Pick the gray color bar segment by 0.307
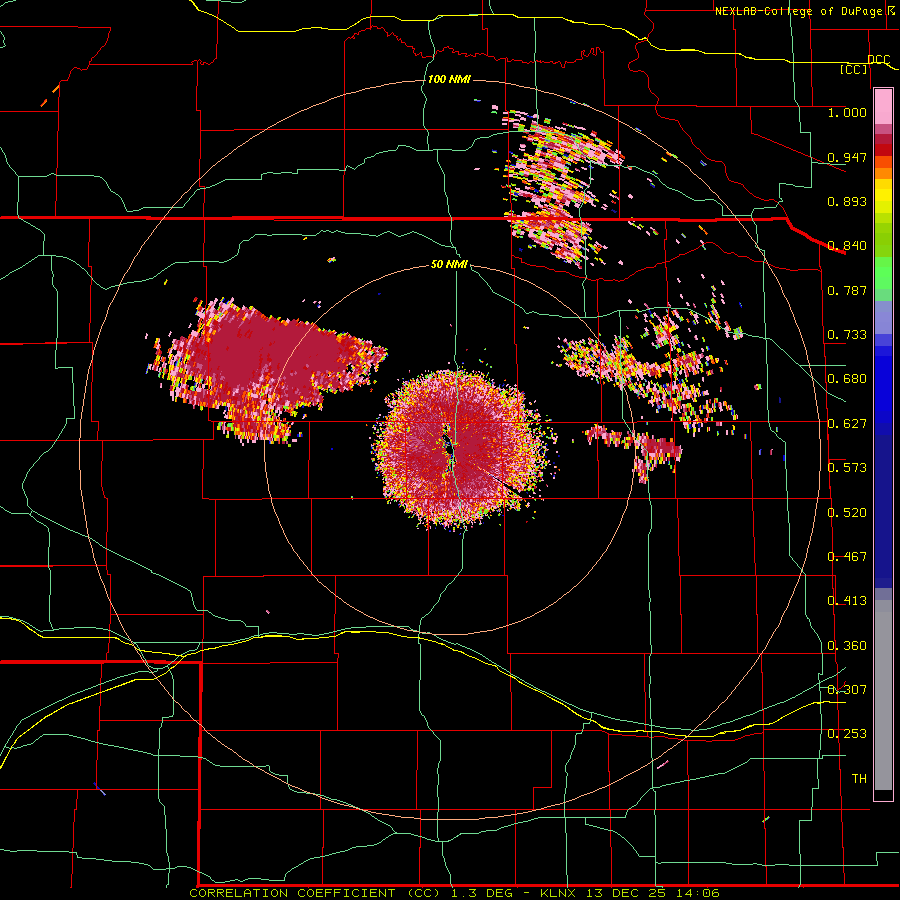This screenshot has height=900, width=900. point(883,695)
